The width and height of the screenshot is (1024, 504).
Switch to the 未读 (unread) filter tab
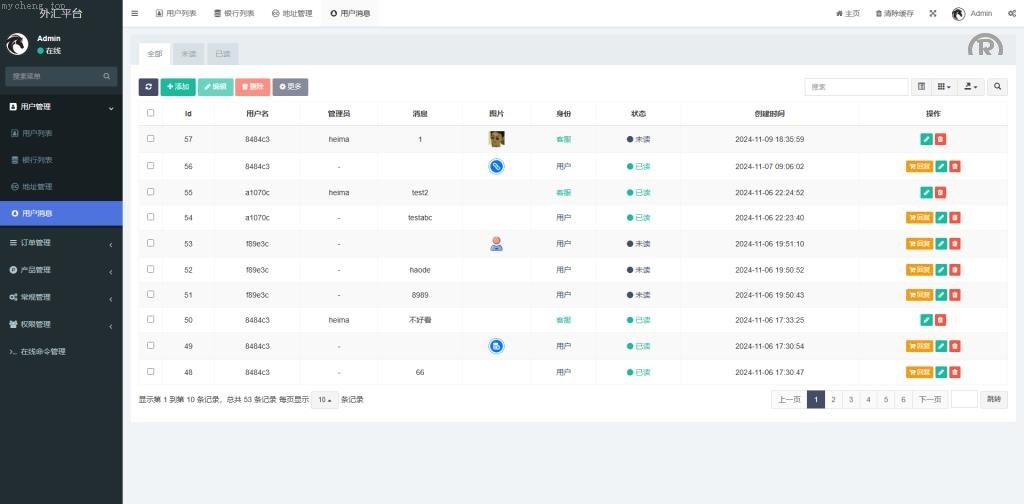(x=188, y=54)
